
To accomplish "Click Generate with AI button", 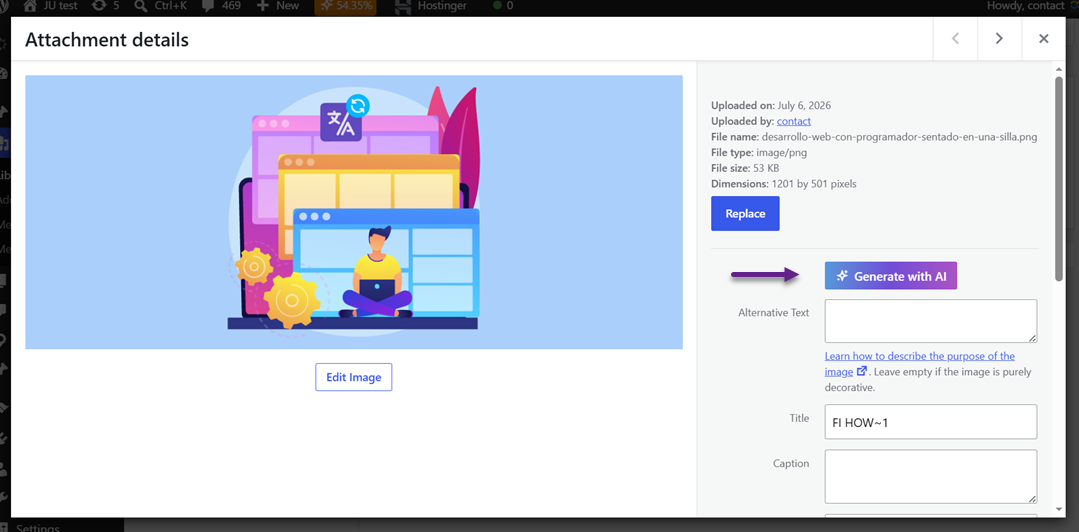I will click(891, 276).
